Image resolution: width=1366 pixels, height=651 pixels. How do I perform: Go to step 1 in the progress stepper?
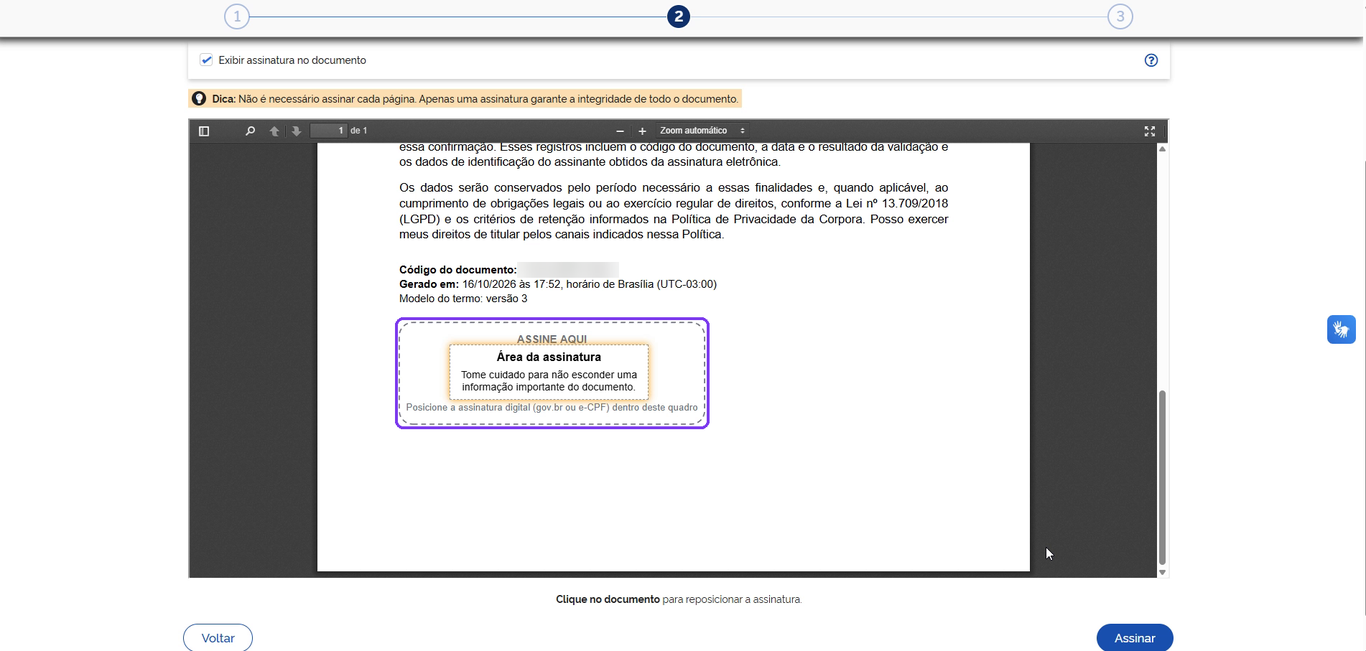click(x=236, y=16)
